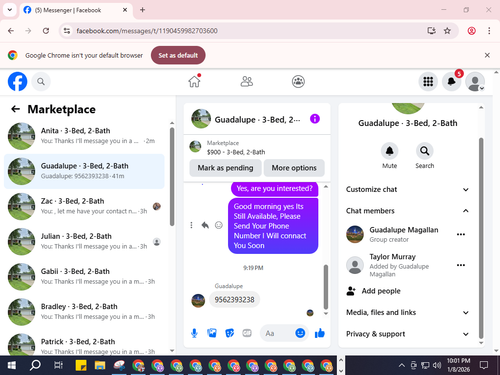Screen dimensions: 500x375
Task: Go back in browser history
Action: pos(11,31)
